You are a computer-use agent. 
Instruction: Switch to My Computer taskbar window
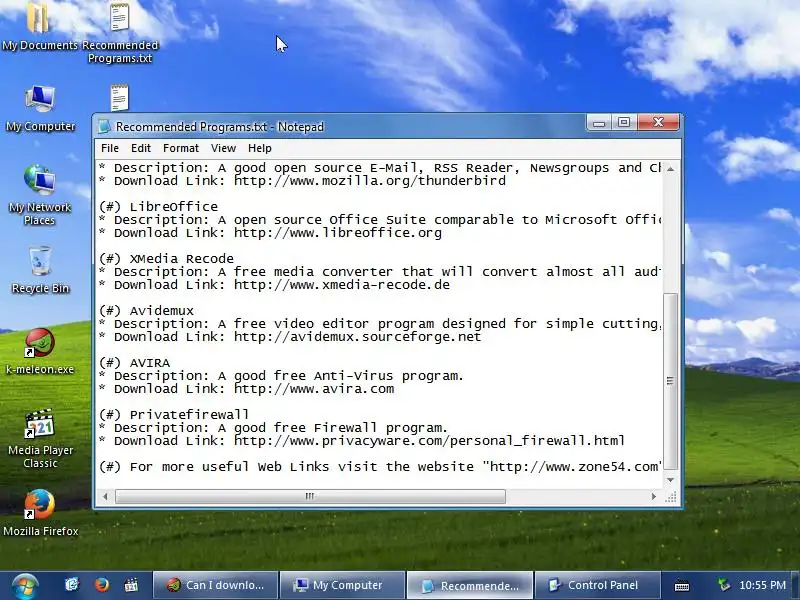[342, 585]
